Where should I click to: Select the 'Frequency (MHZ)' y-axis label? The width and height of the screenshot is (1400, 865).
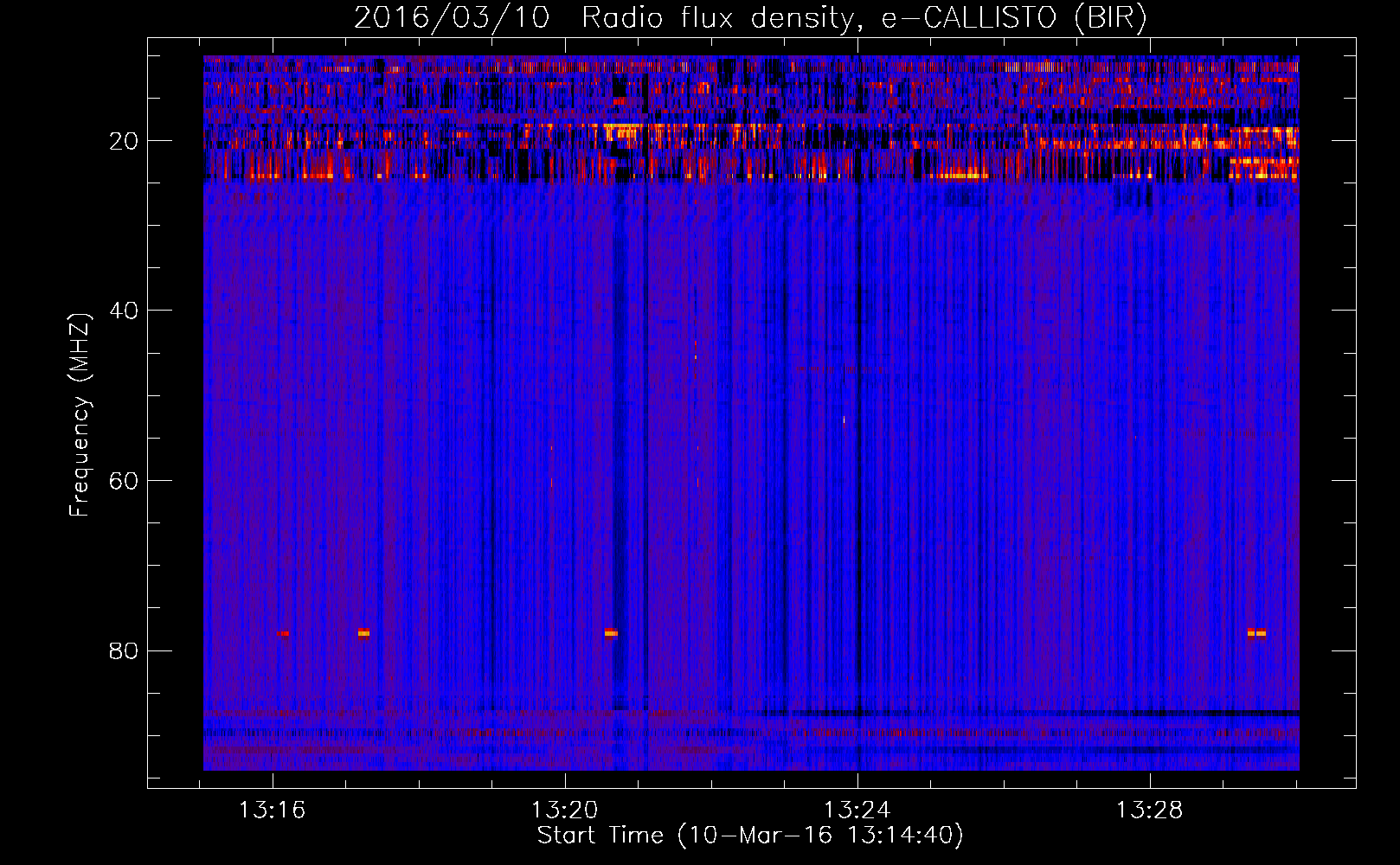click(80, 415)
